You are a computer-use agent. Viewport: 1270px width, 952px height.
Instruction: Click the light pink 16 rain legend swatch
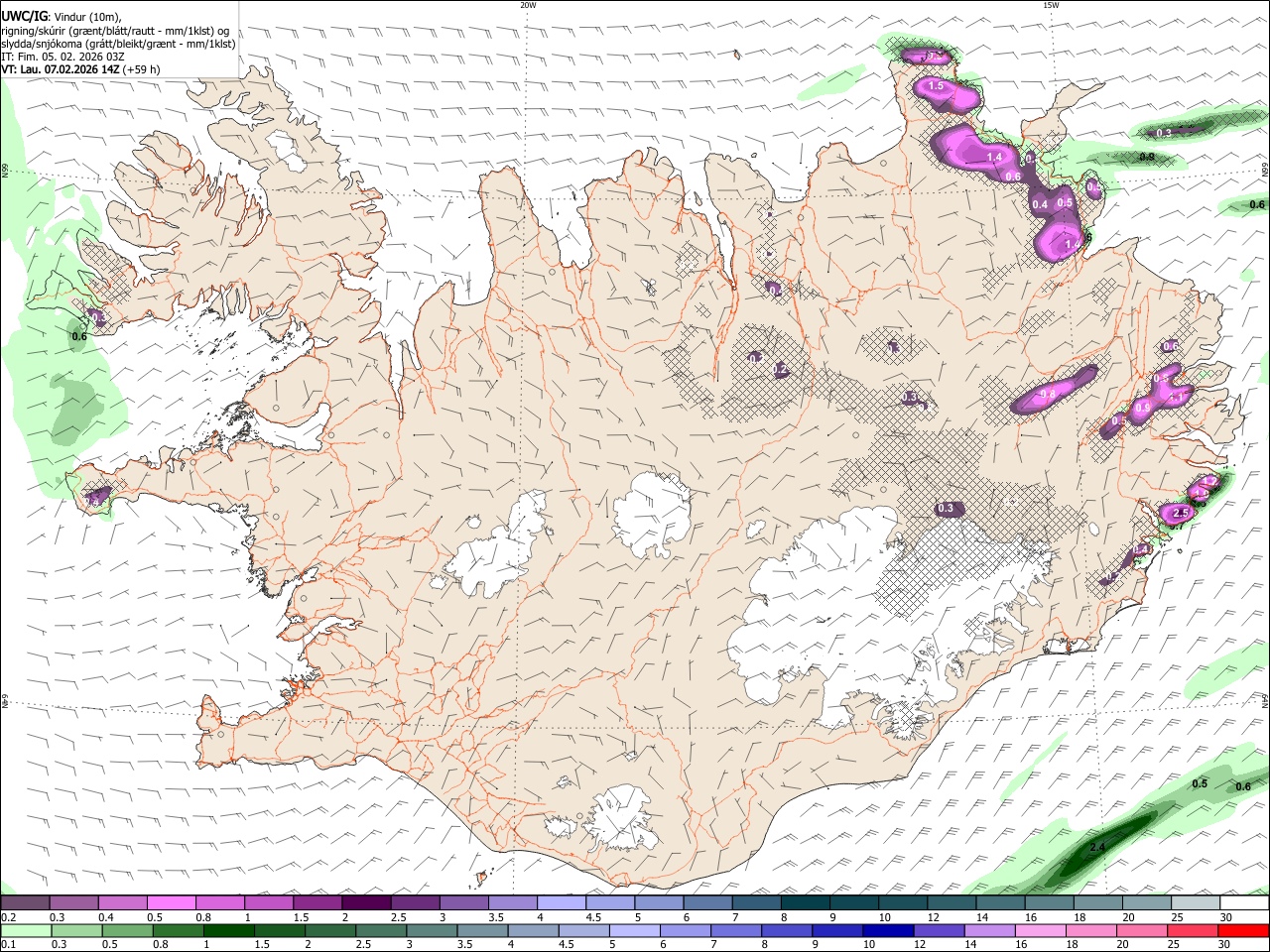(1042, 930)
